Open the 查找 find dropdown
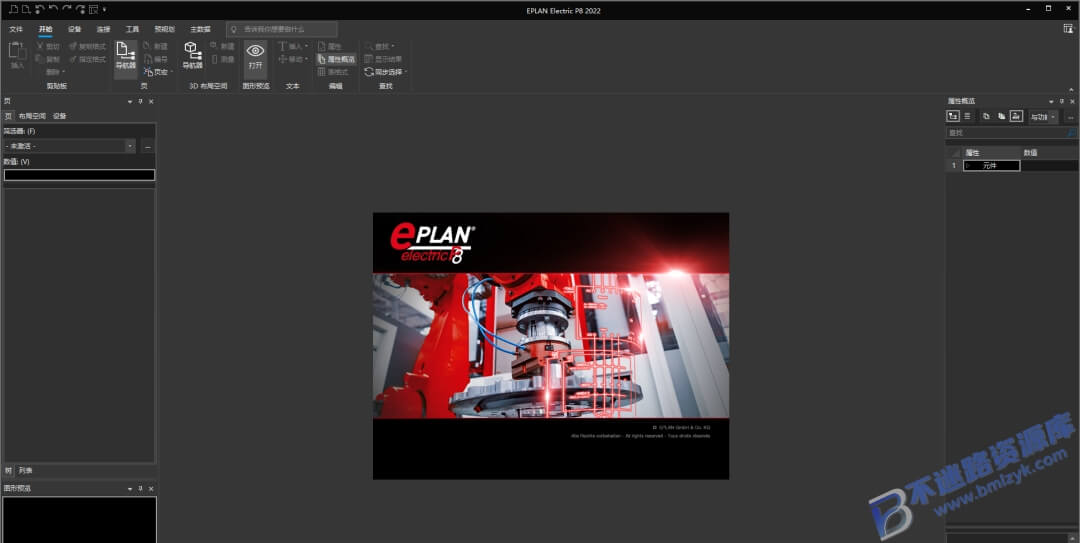The height and width of the screenshot is (543, 1080). click(380, 46)
